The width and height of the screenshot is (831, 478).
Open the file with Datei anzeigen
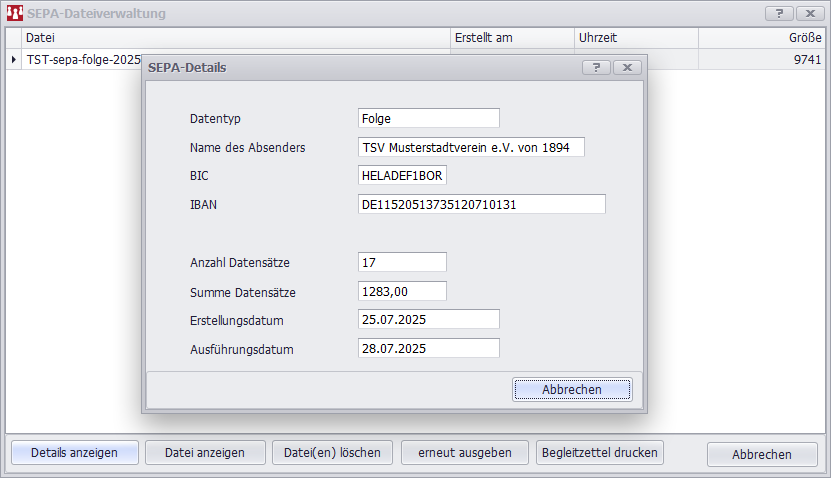[205, 453]
